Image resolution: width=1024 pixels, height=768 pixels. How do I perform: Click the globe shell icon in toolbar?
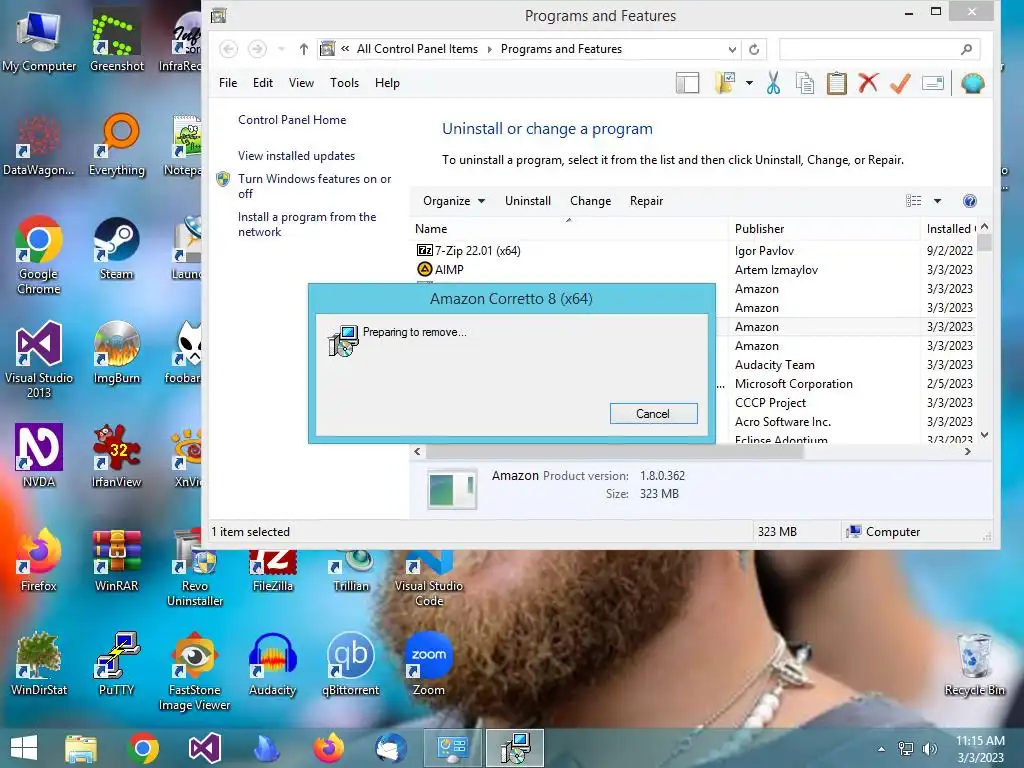[x=973, y=84]
